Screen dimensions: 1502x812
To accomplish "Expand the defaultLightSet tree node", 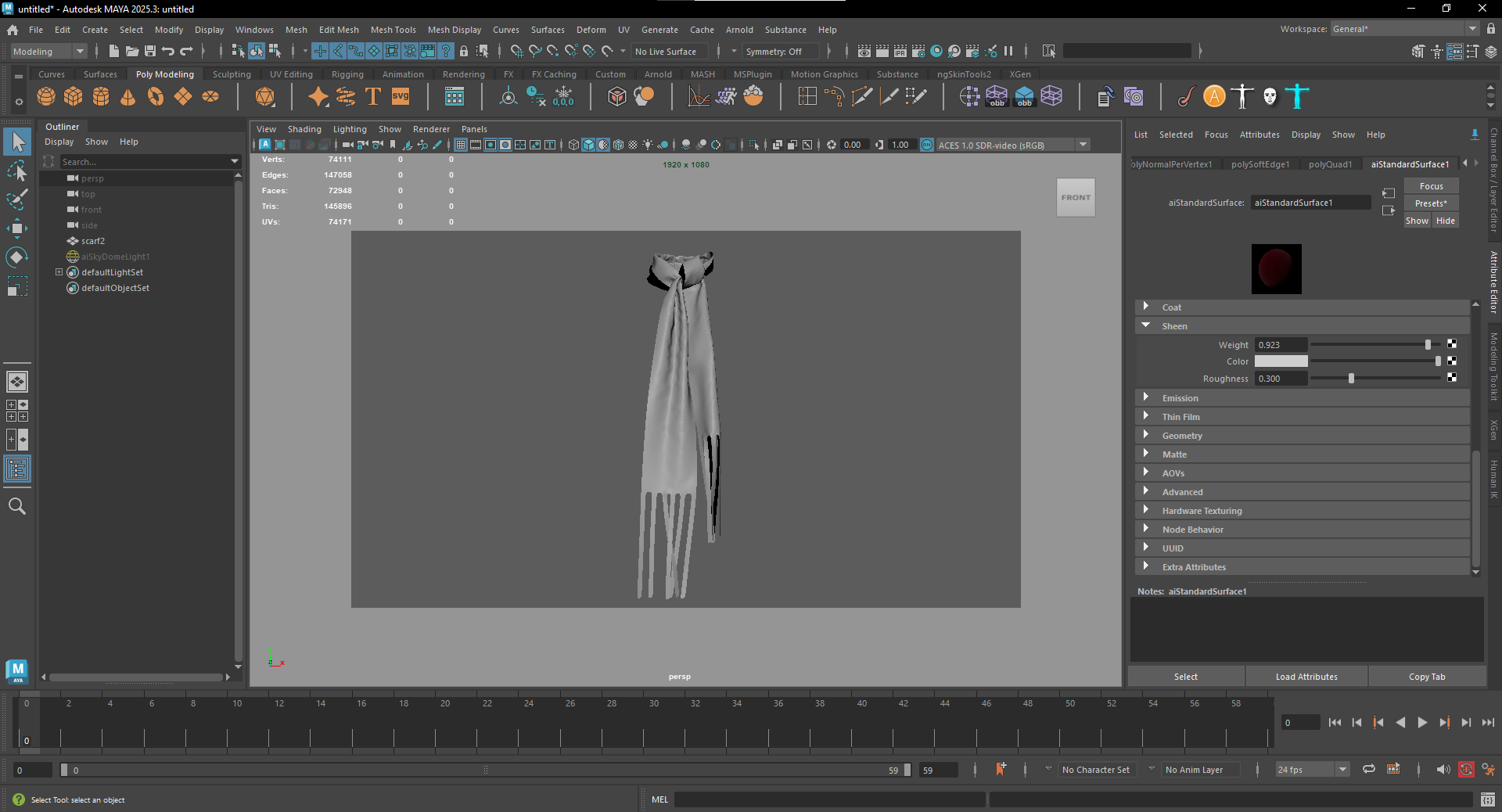I will point(59,272).
